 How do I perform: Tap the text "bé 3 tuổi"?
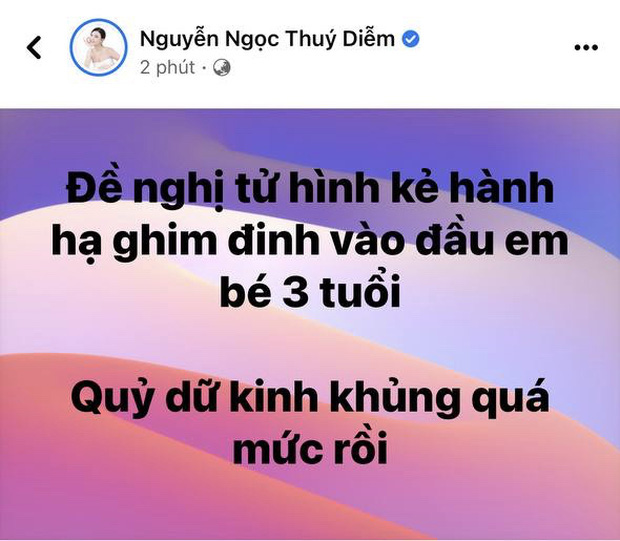pyautogui.click(x=310, y=292)
